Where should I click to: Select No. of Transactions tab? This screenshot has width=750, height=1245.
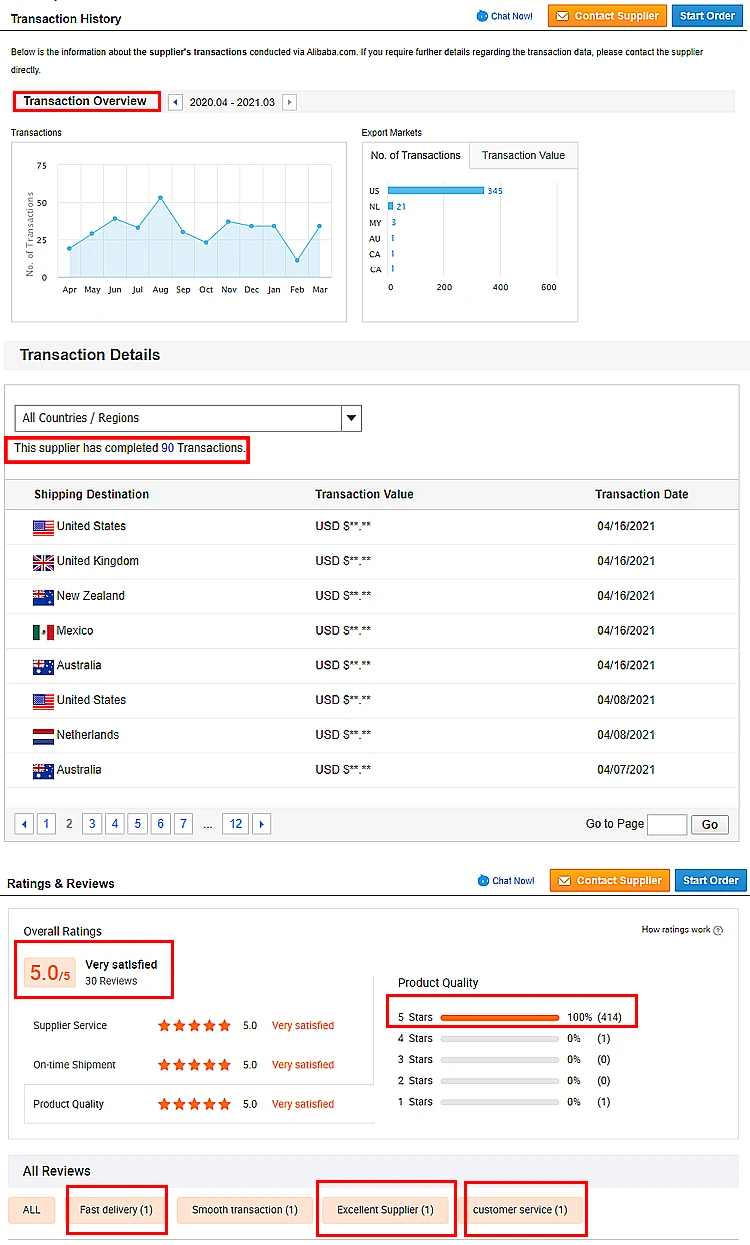[416, 156]
